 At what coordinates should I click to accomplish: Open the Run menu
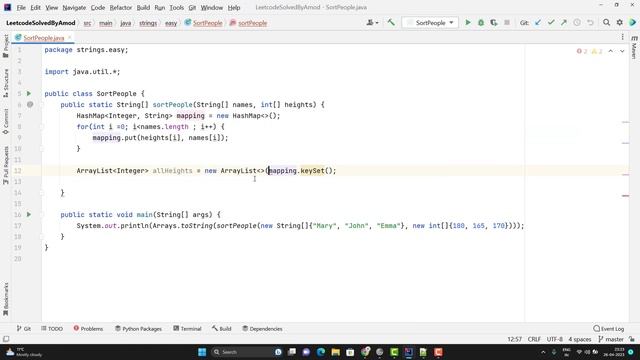coord(160,7)
